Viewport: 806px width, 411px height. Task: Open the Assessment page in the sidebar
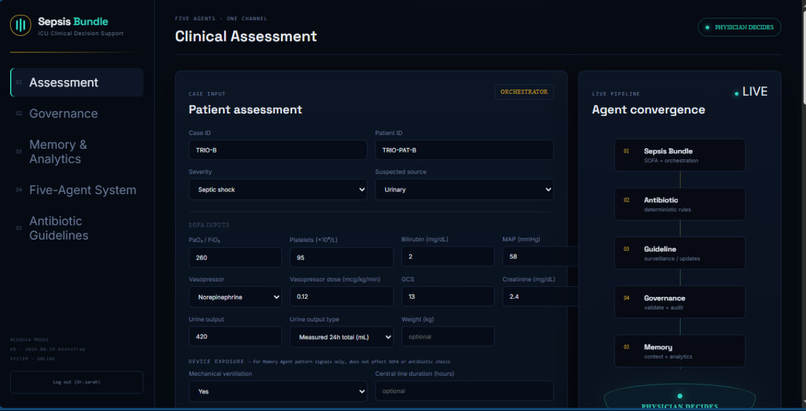(77, 82)
